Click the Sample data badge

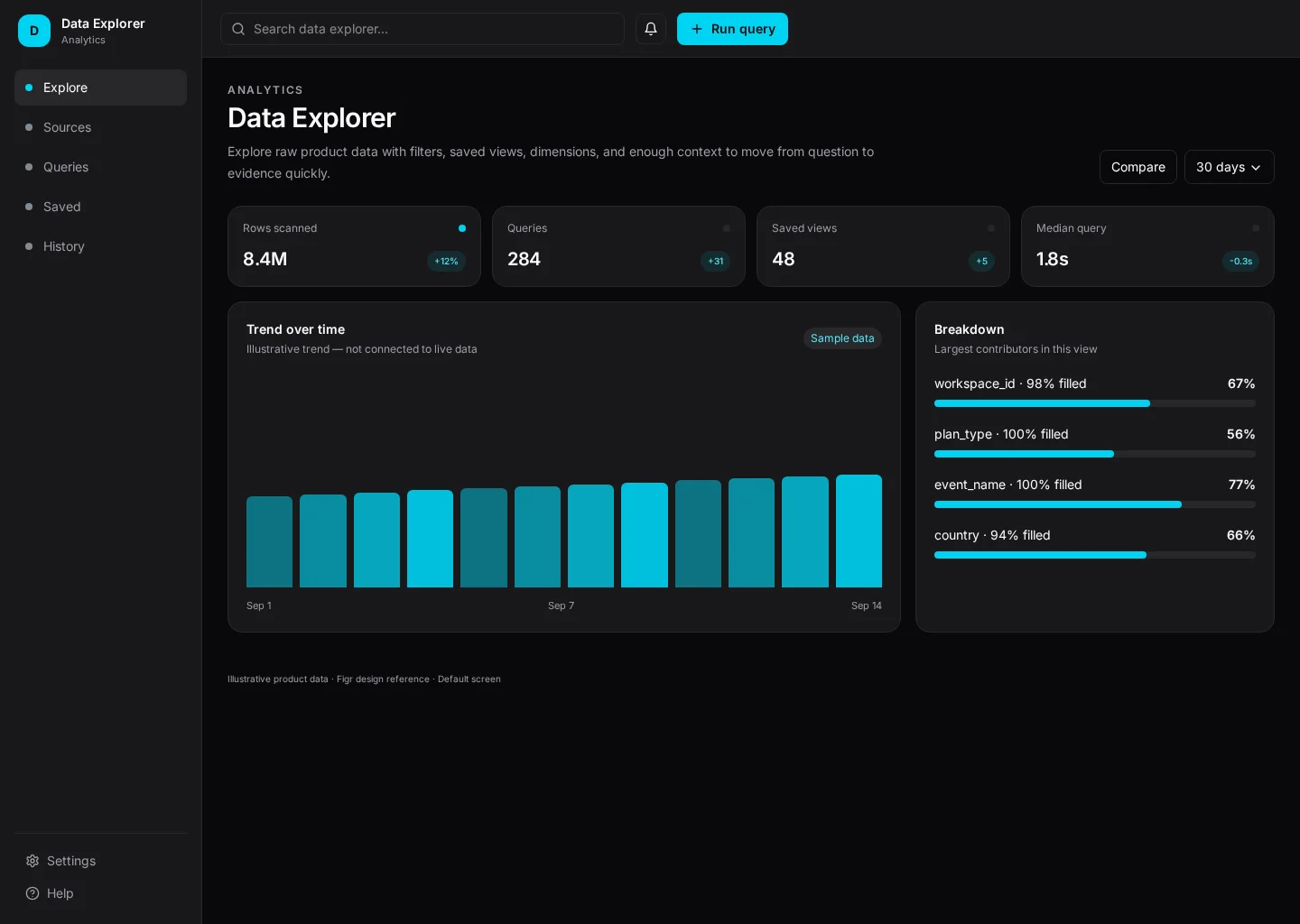(x=842, y=338)
